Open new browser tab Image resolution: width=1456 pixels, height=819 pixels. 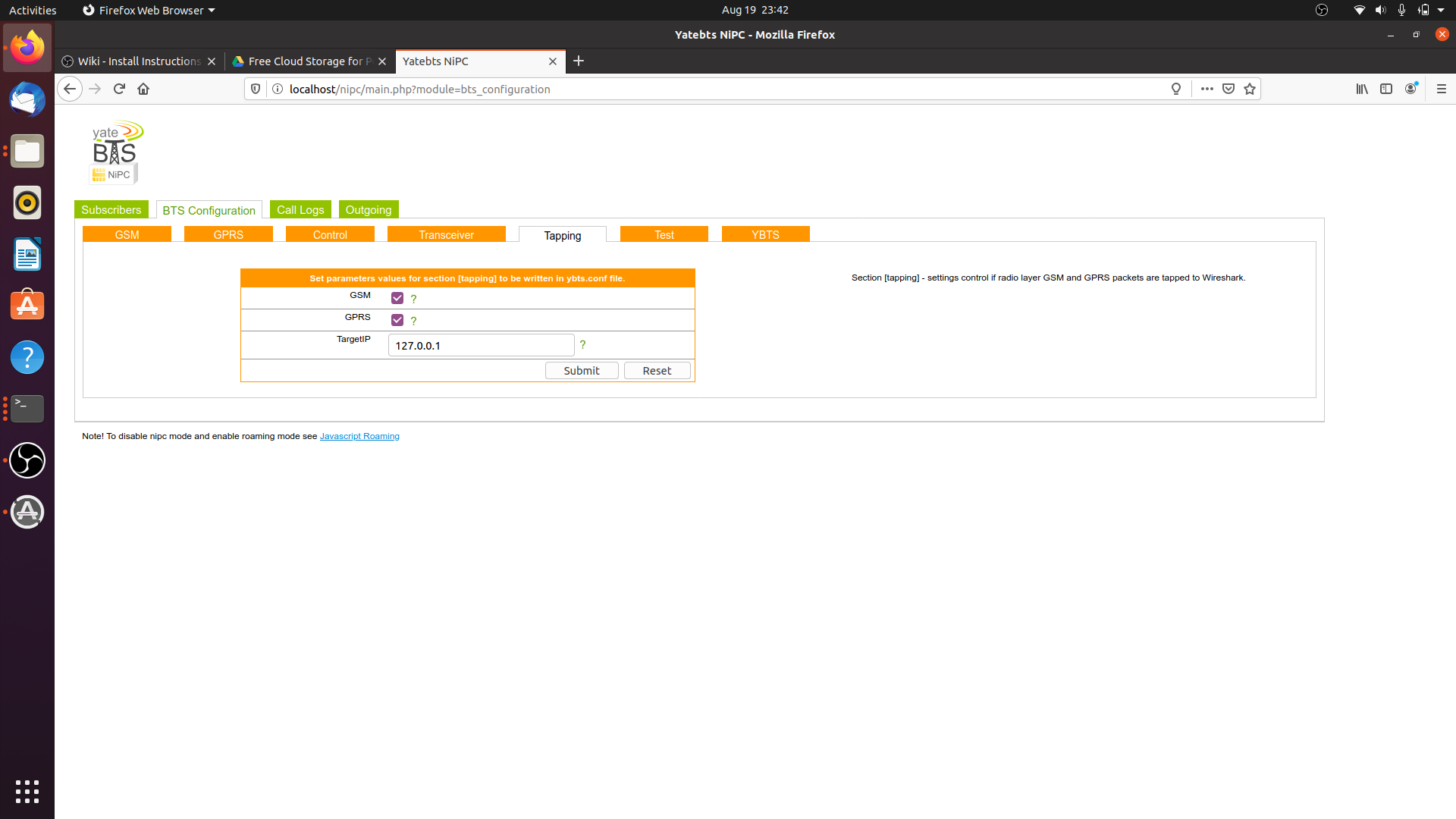(579, 61)
